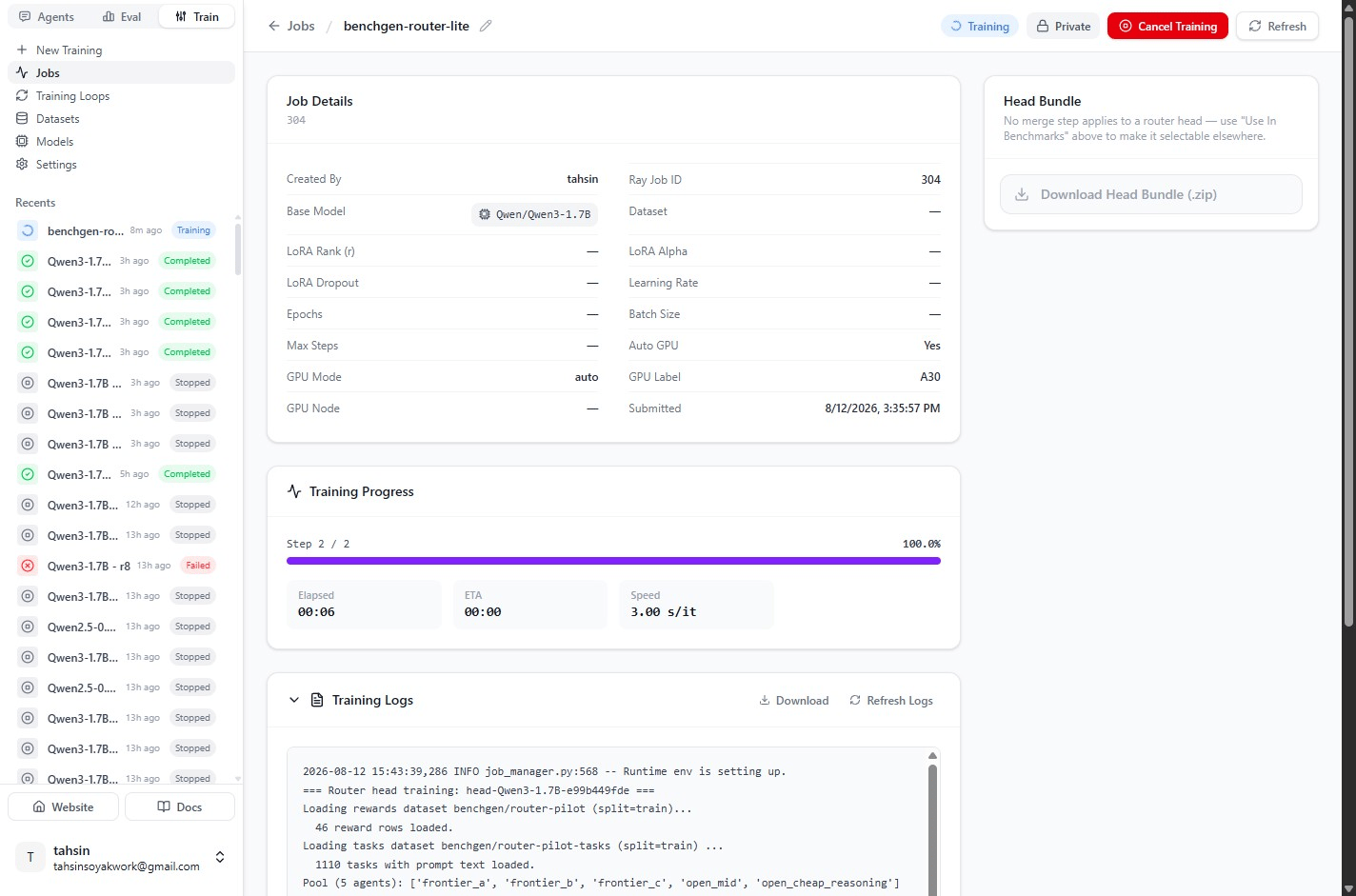Click the GPU Label value A30
Viewport: 1356px width, 896px height.
(930, 377)
